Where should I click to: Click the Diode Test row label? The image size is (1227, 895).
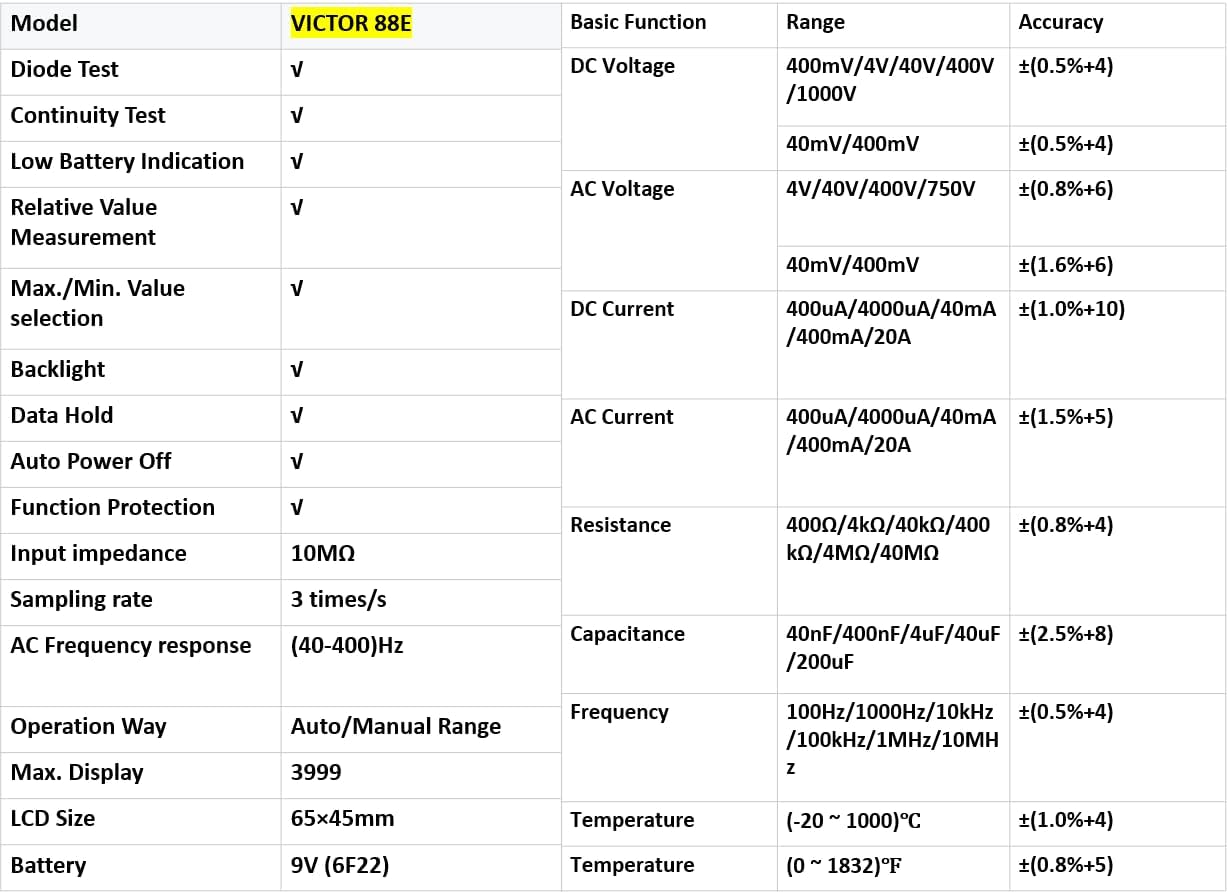[64, 70]
